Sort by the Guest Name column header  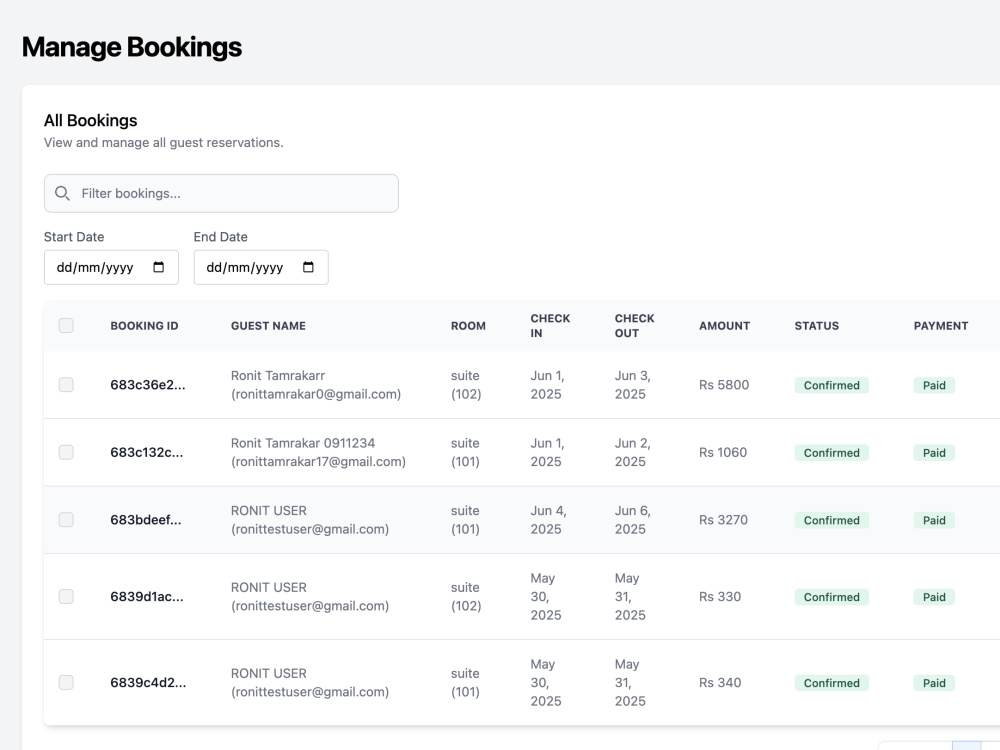click(x=268, y=325)
